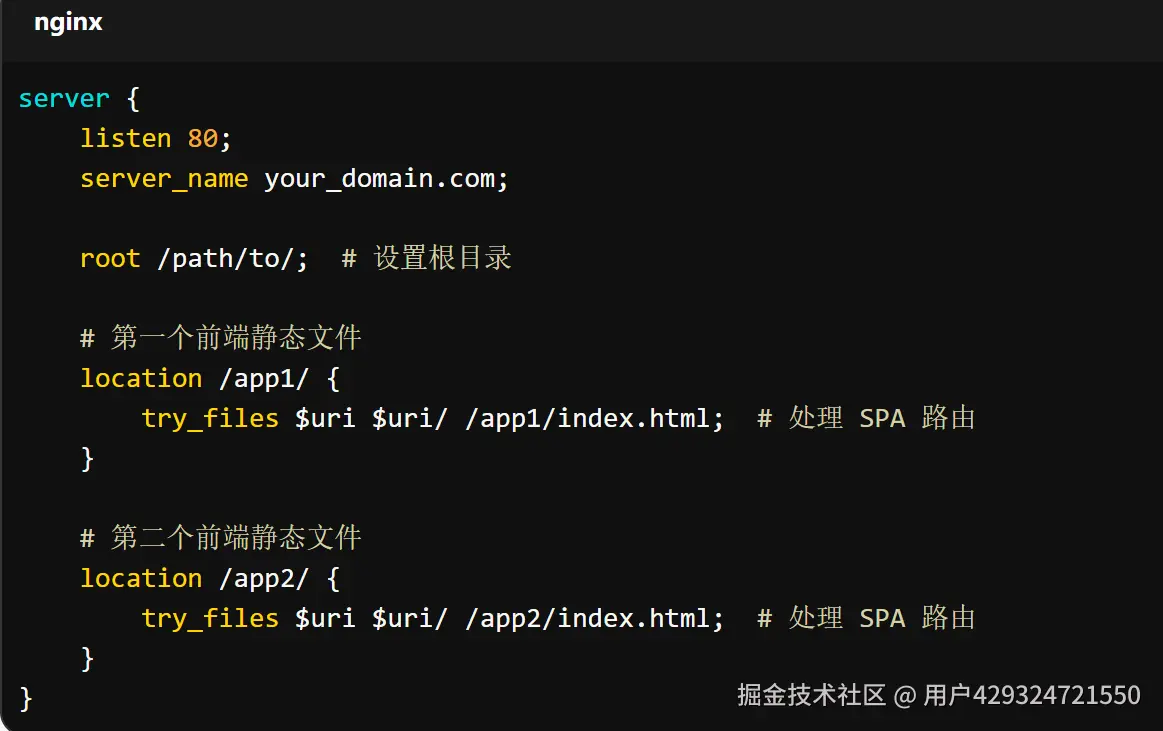The image size is (1163, 731).
Task: Click the your_domain.com value
Action: [386, 178]
